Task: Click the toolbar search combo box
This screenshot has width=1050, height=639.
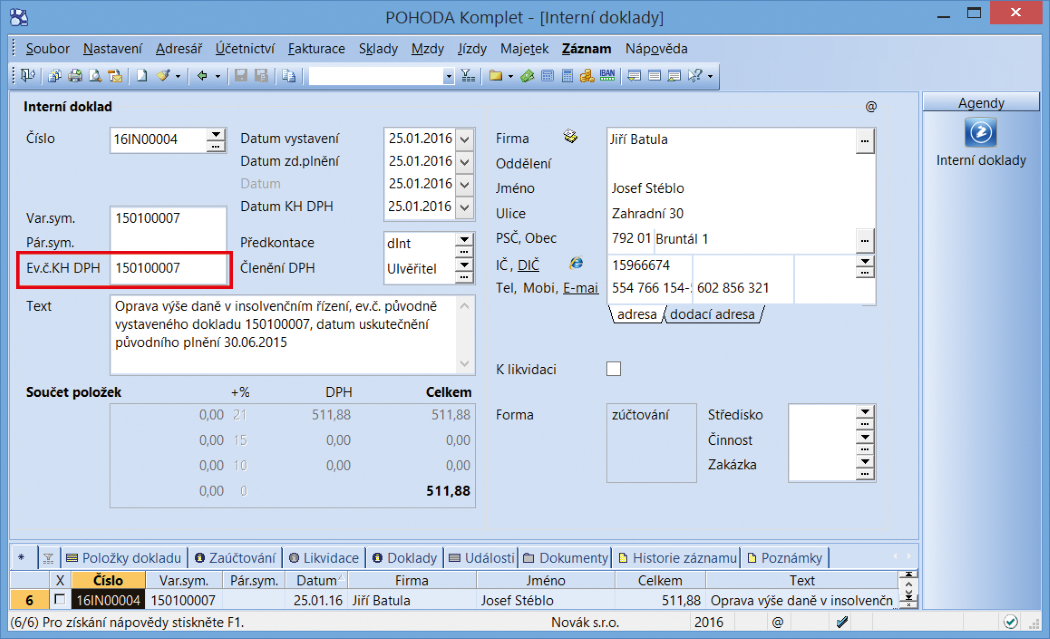Action: click(382, 76)
